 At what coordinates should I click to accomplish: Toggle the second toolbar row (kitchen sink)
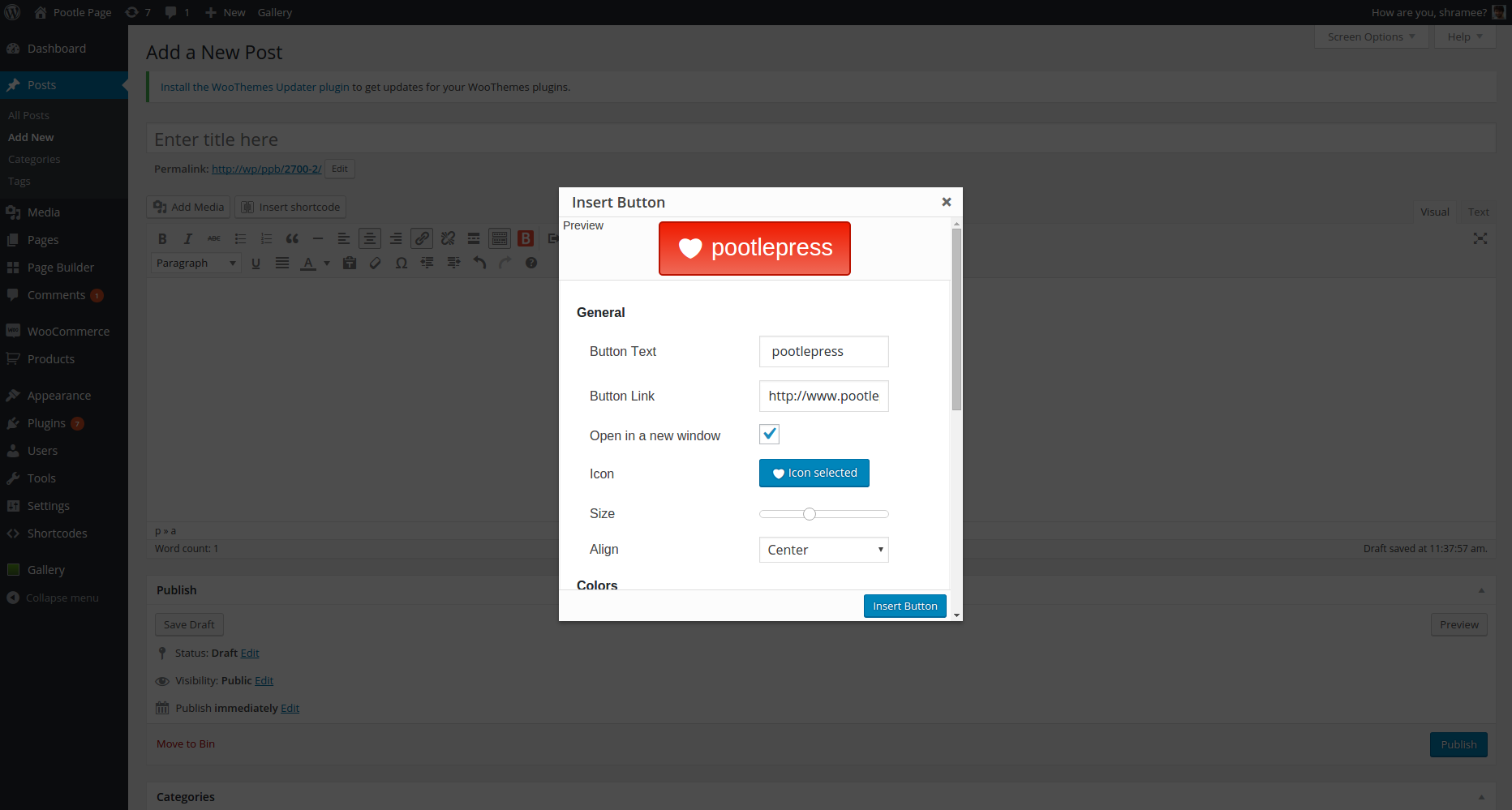(x=500, y=238)
